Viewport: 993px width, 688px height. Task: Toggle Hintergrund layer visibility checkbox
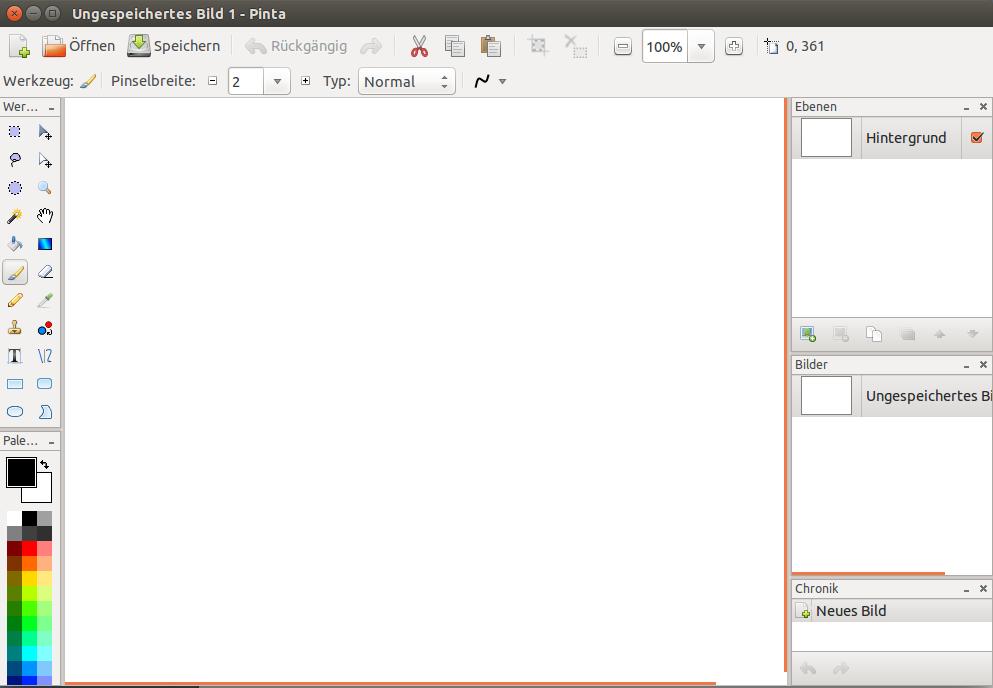pyautogui.click(x=977, y=137)
